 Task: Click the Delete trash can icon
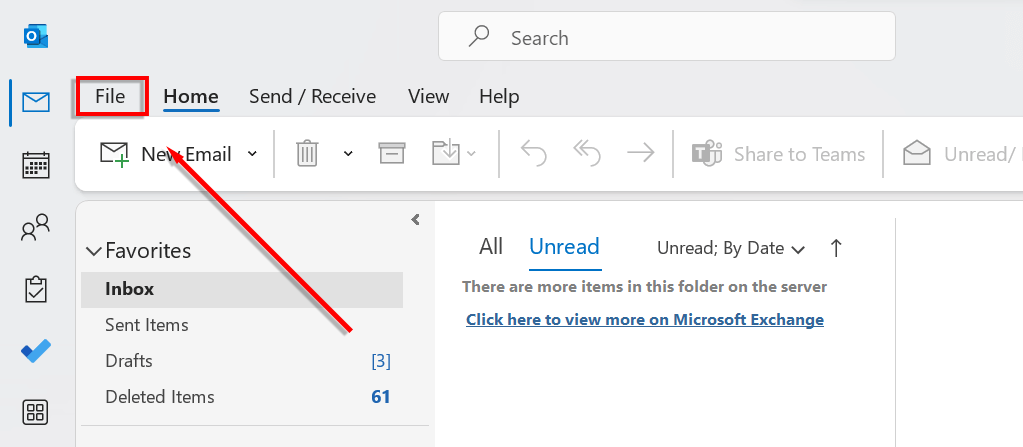(x=307, y=153)
